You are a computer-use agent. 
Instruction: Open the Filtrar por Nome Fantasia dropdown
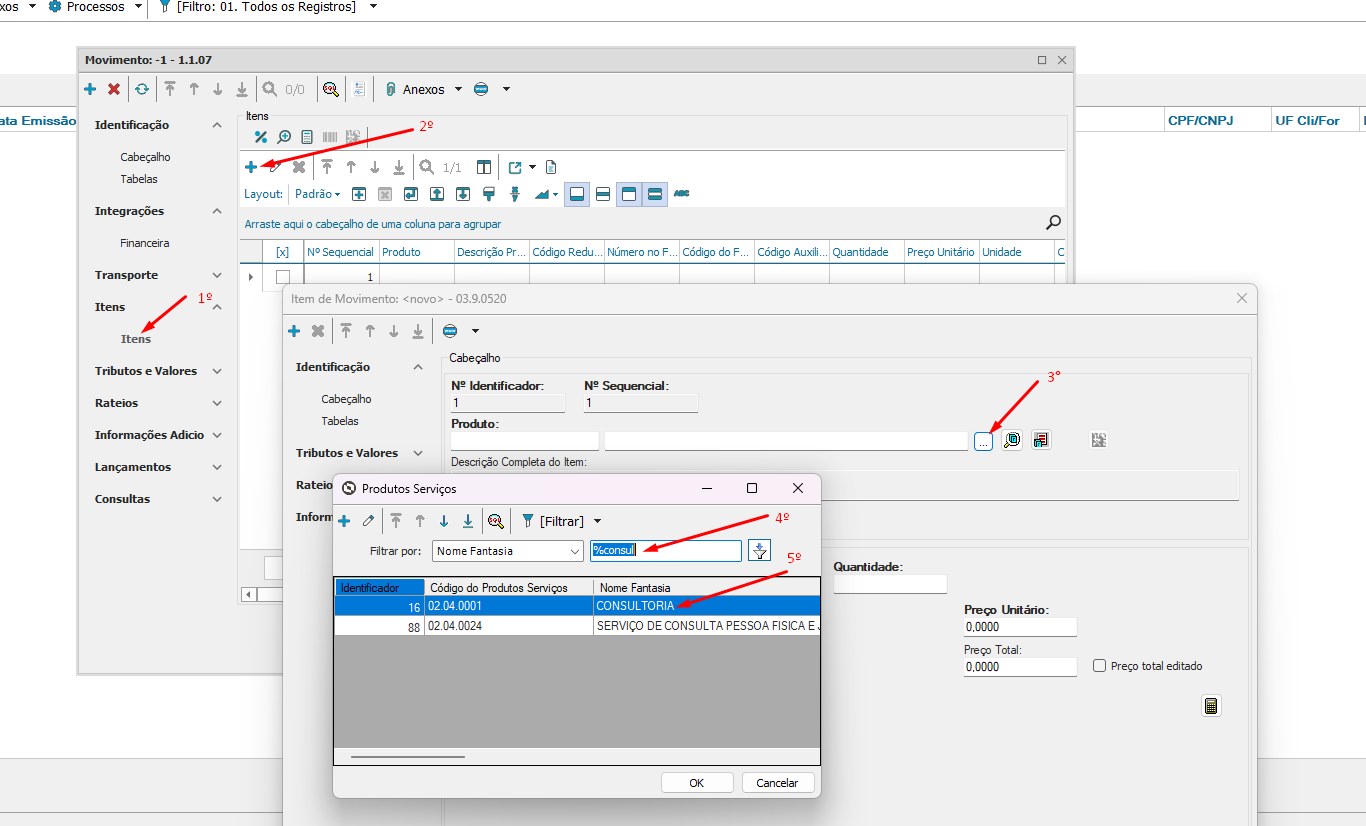point(574,551)
